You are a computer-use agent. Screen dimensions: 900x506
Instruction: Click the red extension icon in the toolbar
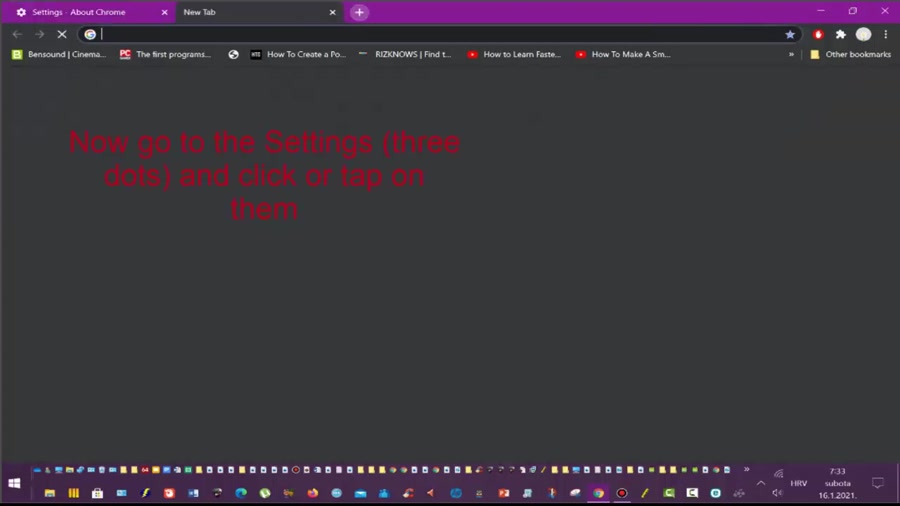pos(818,34)
